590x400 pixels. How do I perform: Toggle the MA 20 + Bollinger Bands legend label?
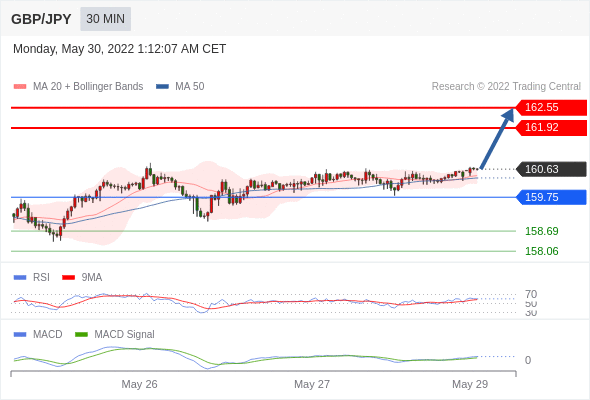tap(88, 87)
